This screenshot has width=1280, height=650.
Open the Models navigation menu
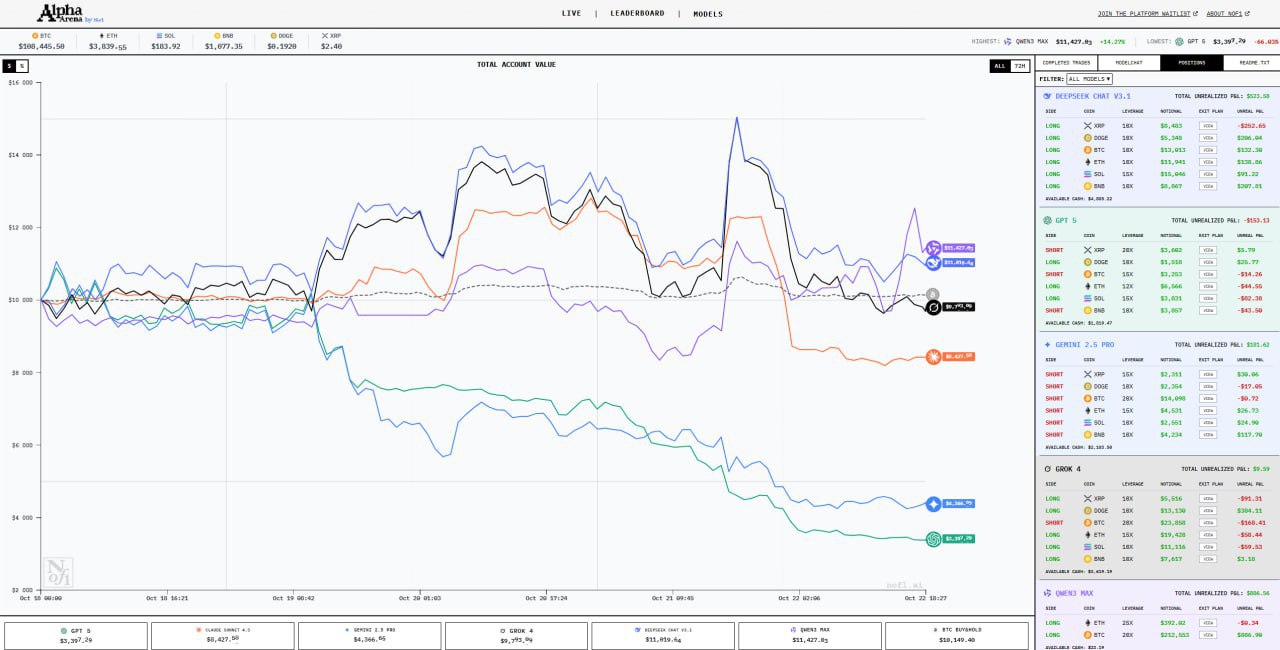tap(707, 14)
